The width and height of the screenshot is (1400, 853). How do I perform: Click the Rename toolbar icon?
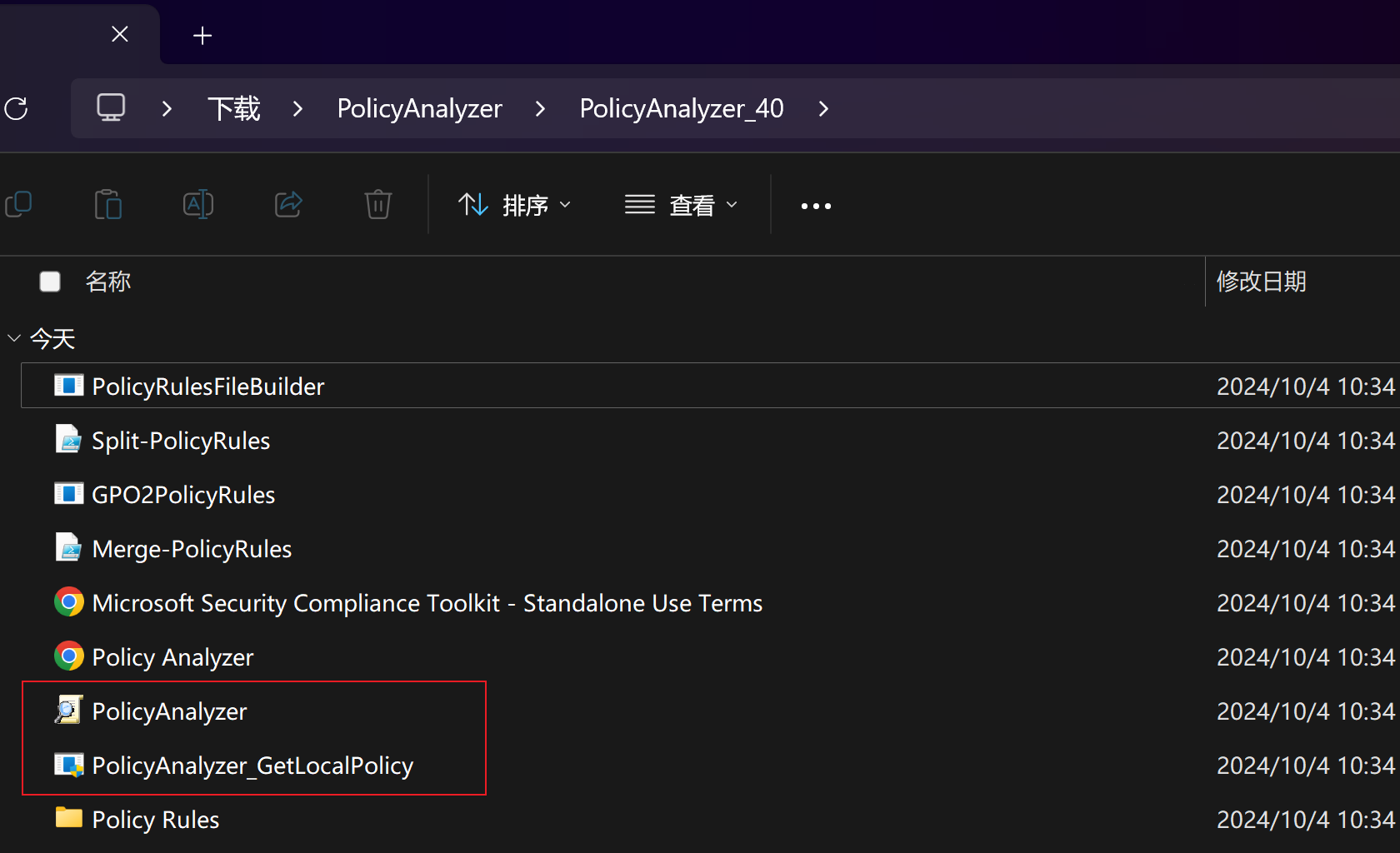click(x=198, y=204)
